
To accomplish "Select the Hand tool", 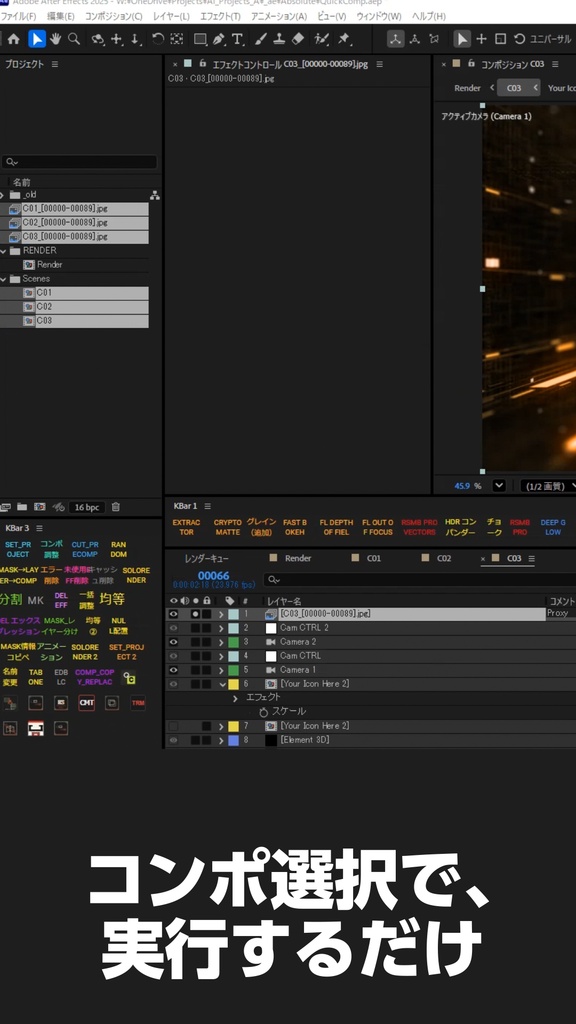I will coord(56,39).
